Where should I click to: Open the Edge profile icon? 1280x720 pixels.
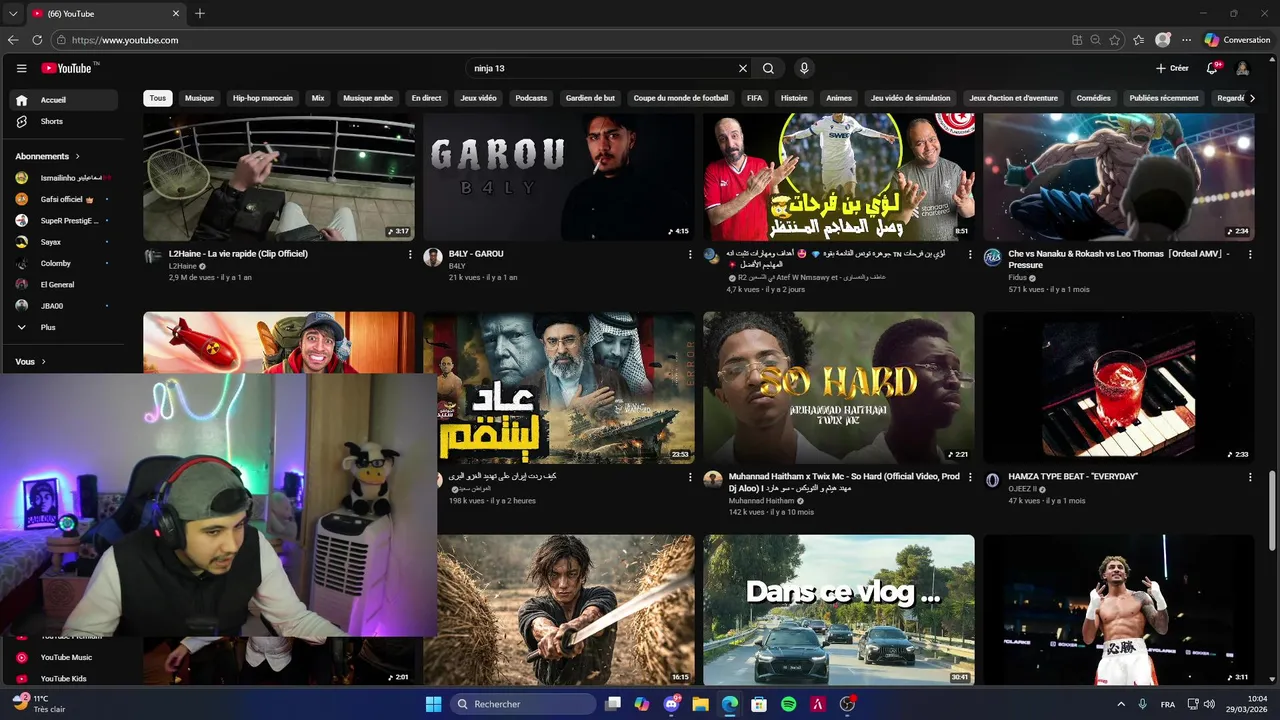click(1163, 40)
